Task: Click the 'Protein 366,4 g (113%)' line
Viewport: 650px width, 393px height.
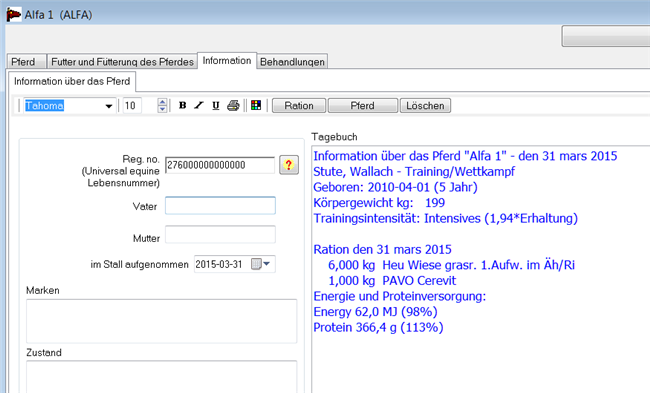Action: pos(378,328)
